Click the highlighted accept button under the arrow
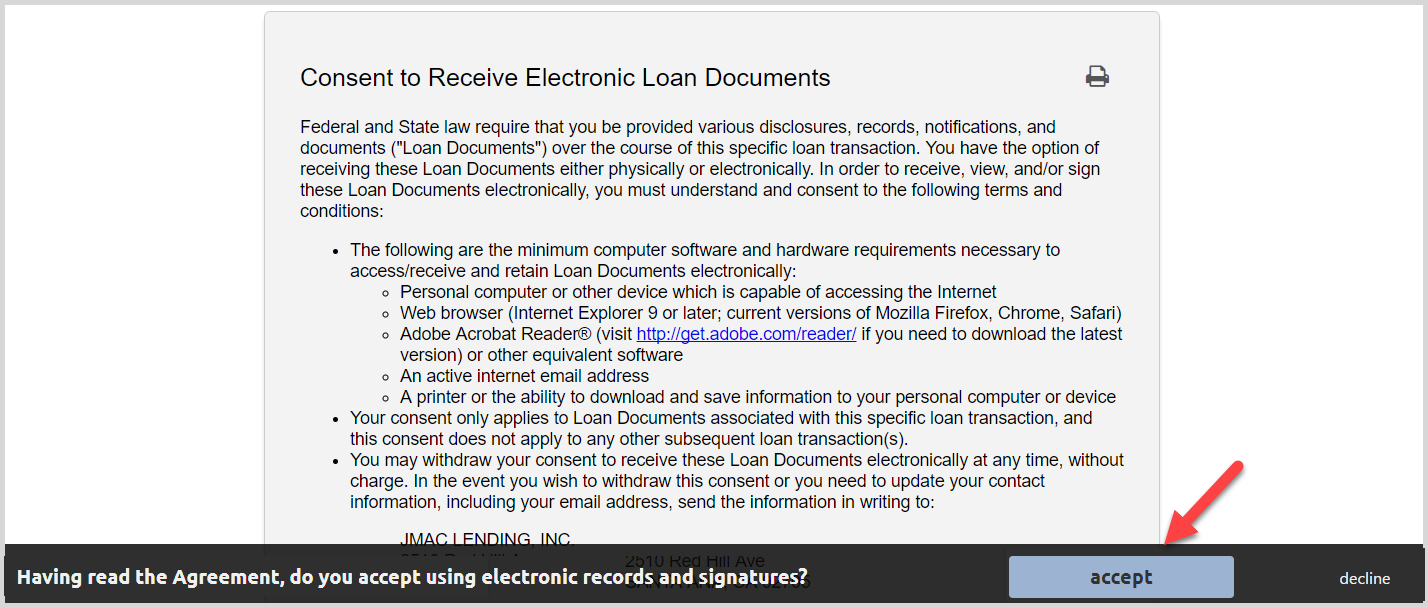This screenshot has width=1428, height=608. coord(1120,577)
